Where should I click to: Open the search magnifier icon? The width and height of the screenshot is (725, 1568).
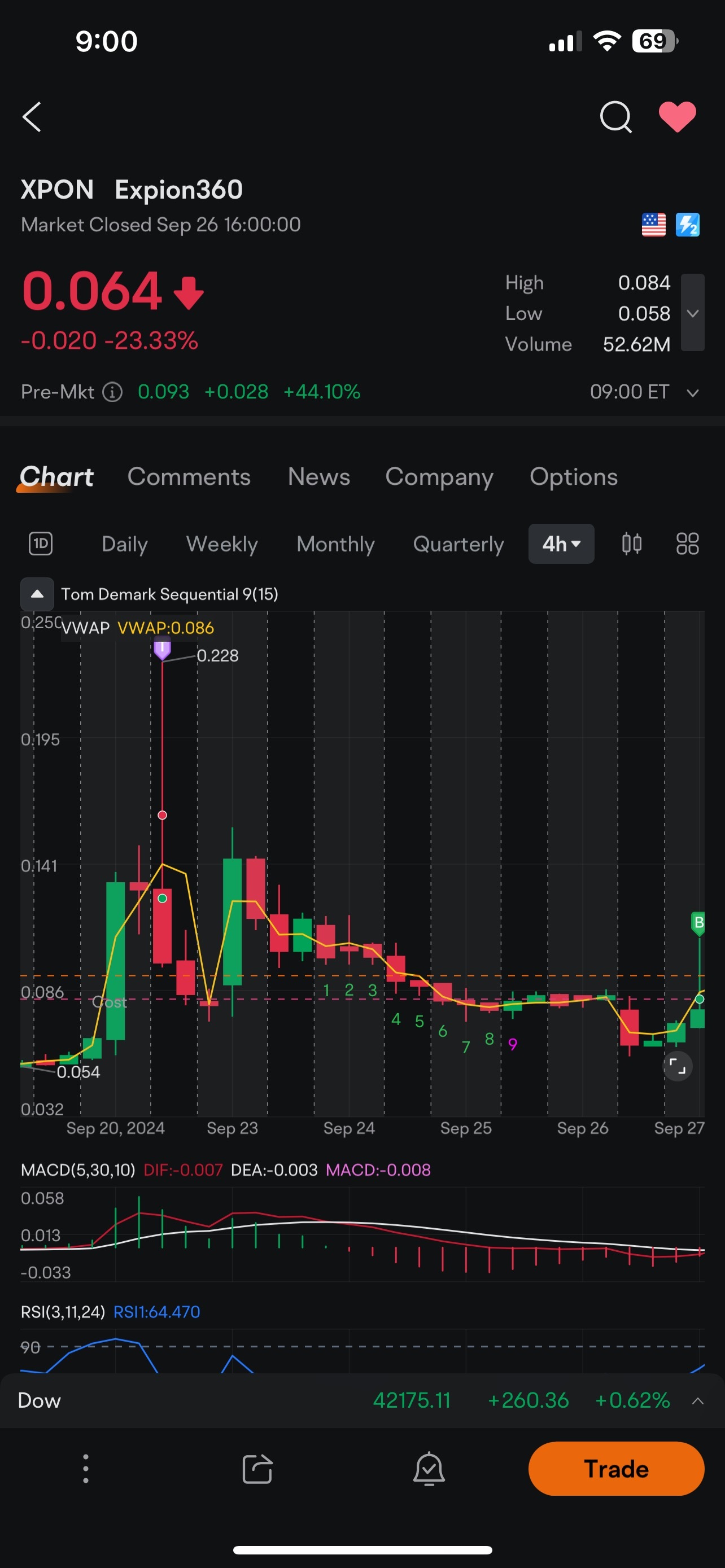[615, 116]
